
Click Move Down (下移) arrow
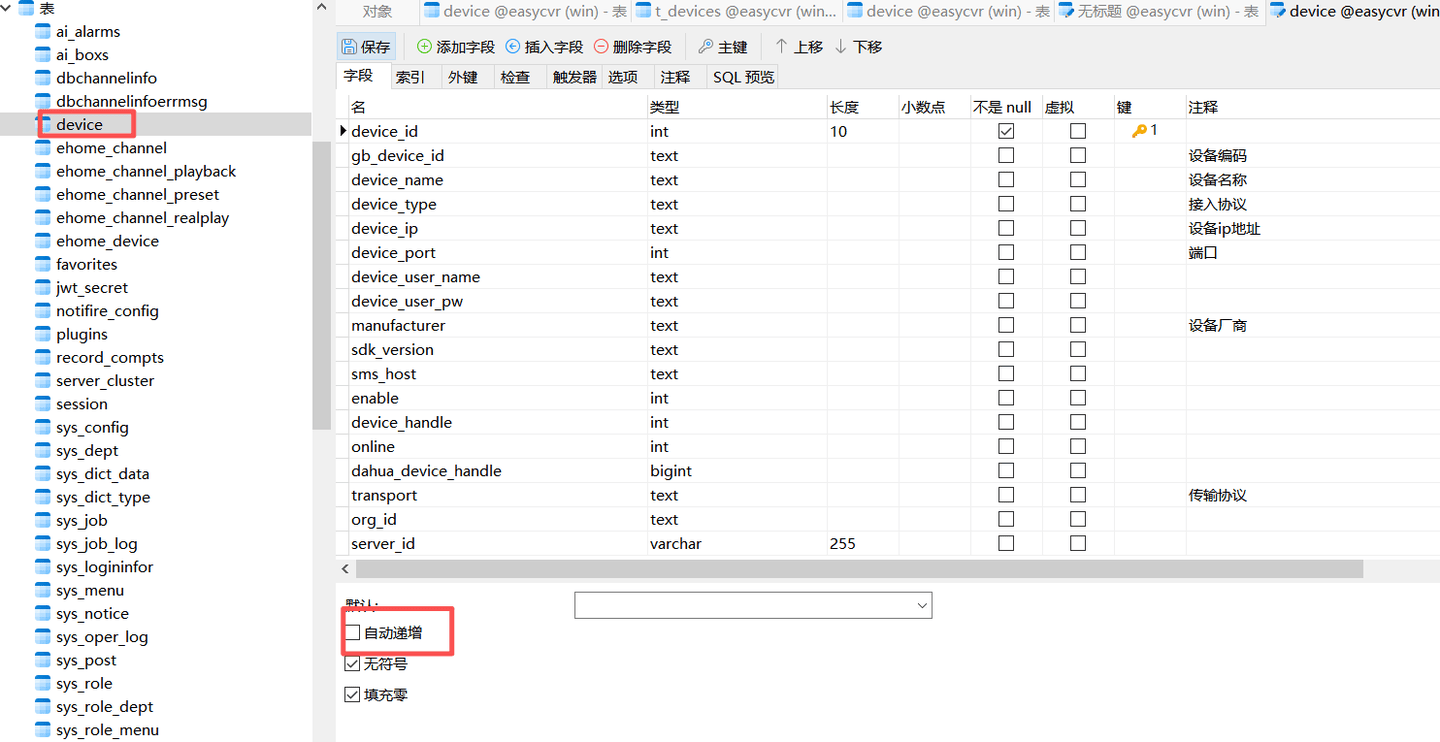click(840, 47)
